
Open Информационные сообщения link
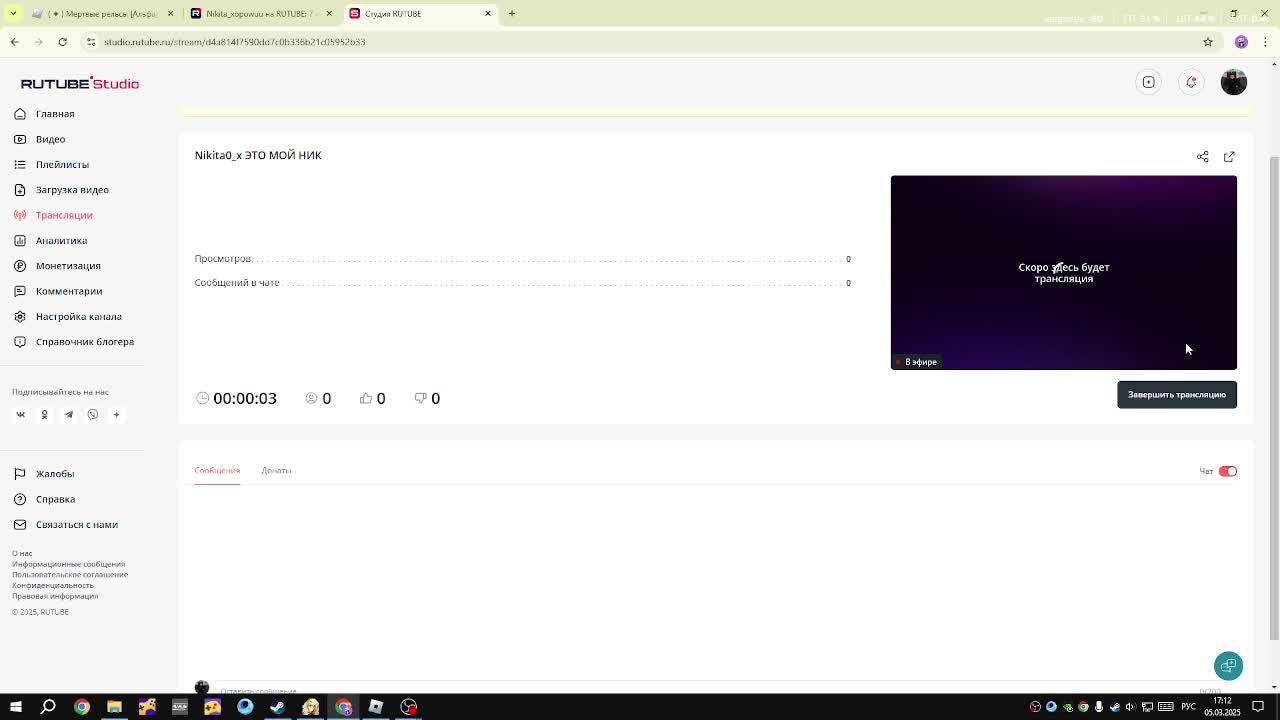[x=69, y=564]
